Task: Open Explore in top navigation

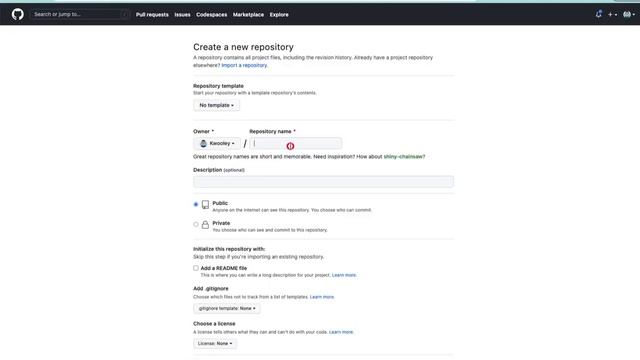Action: click(x=279, y=15)
